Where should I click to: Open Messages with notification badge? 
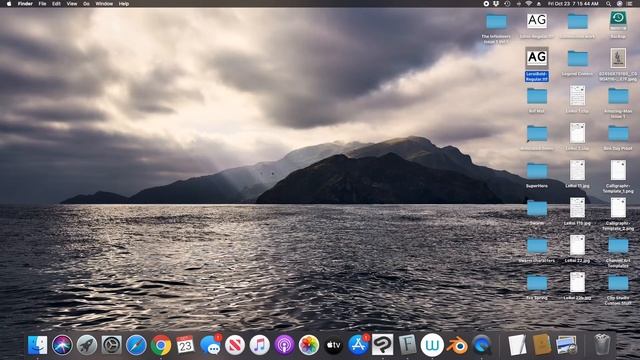pyautogui.click(x=211, y=345)
